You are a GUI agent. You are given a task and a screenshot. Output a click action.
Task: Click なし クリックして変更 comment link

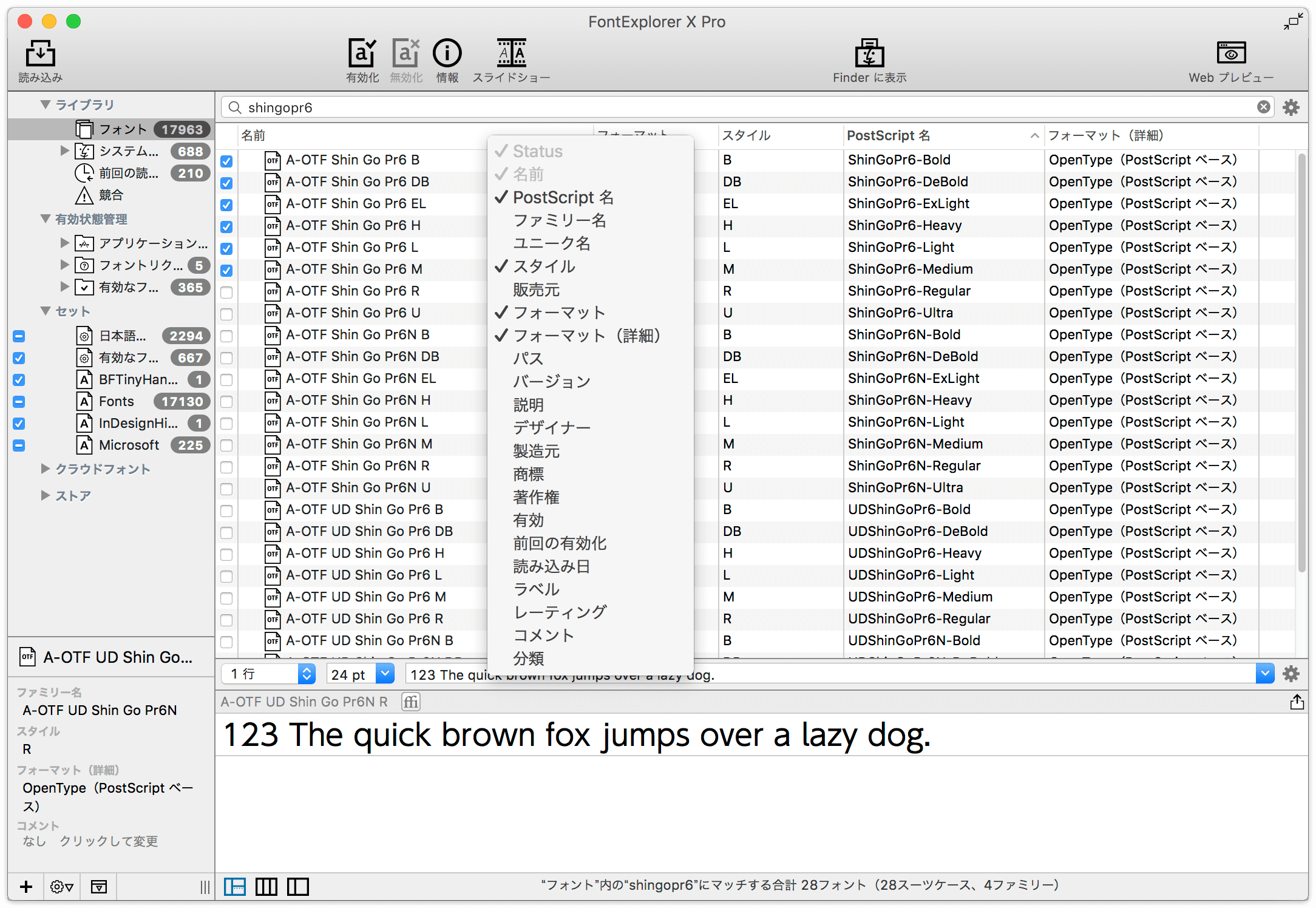(90, 841)
